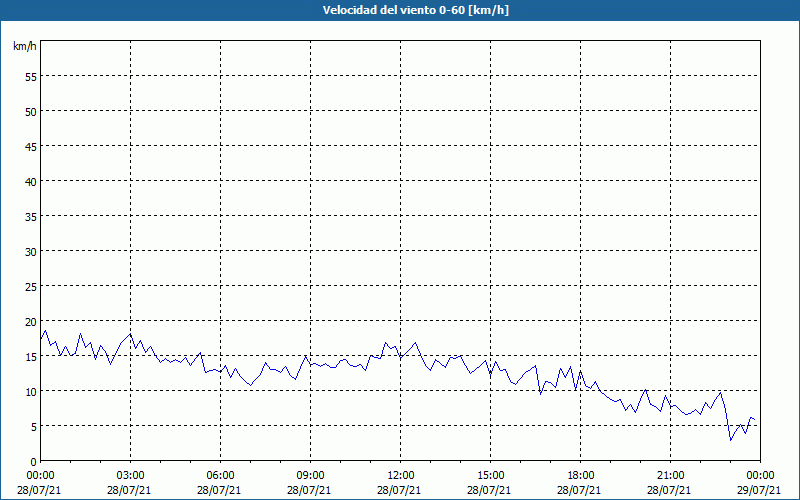
Task: Click the 21:00 28/07/21 time label
Action: coord(670,483)
